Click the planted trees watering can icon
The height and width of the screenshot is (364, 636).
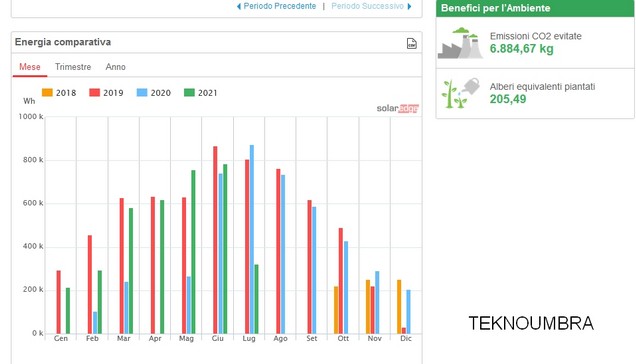(460, 93)
